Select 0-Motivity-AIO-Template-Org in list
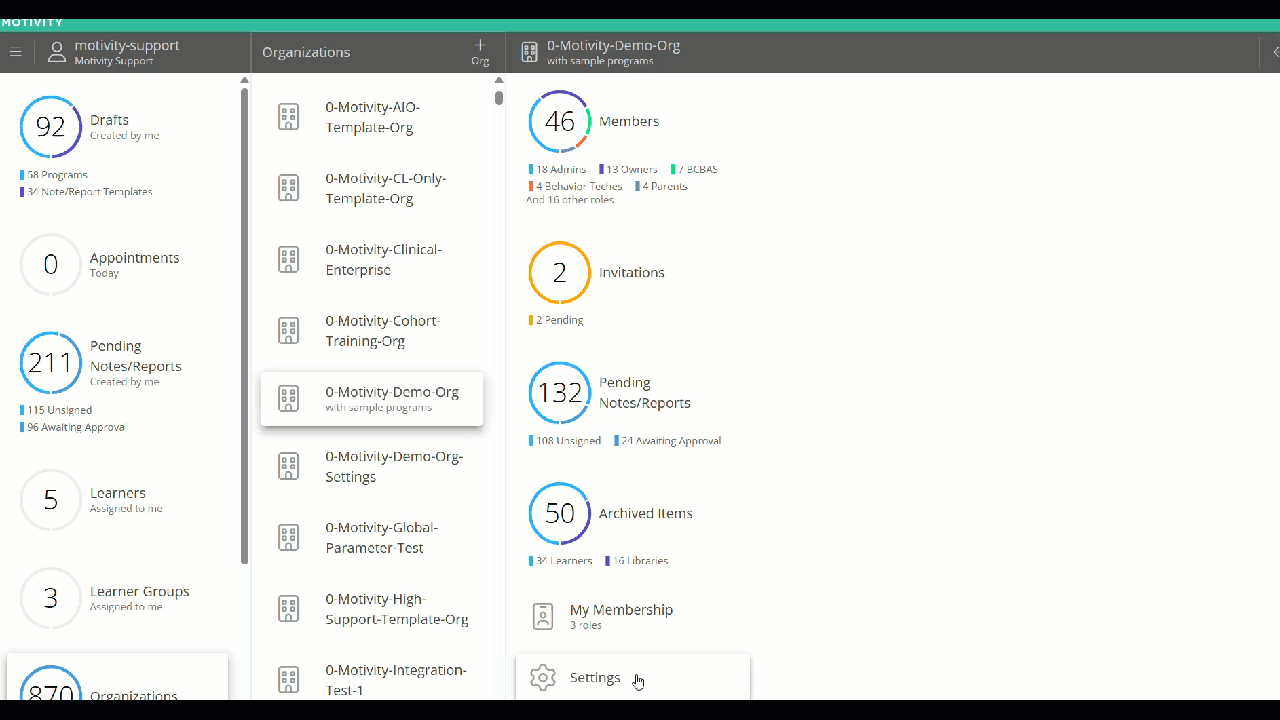This screenshot has height=720, width=1280. pos(372,117)
